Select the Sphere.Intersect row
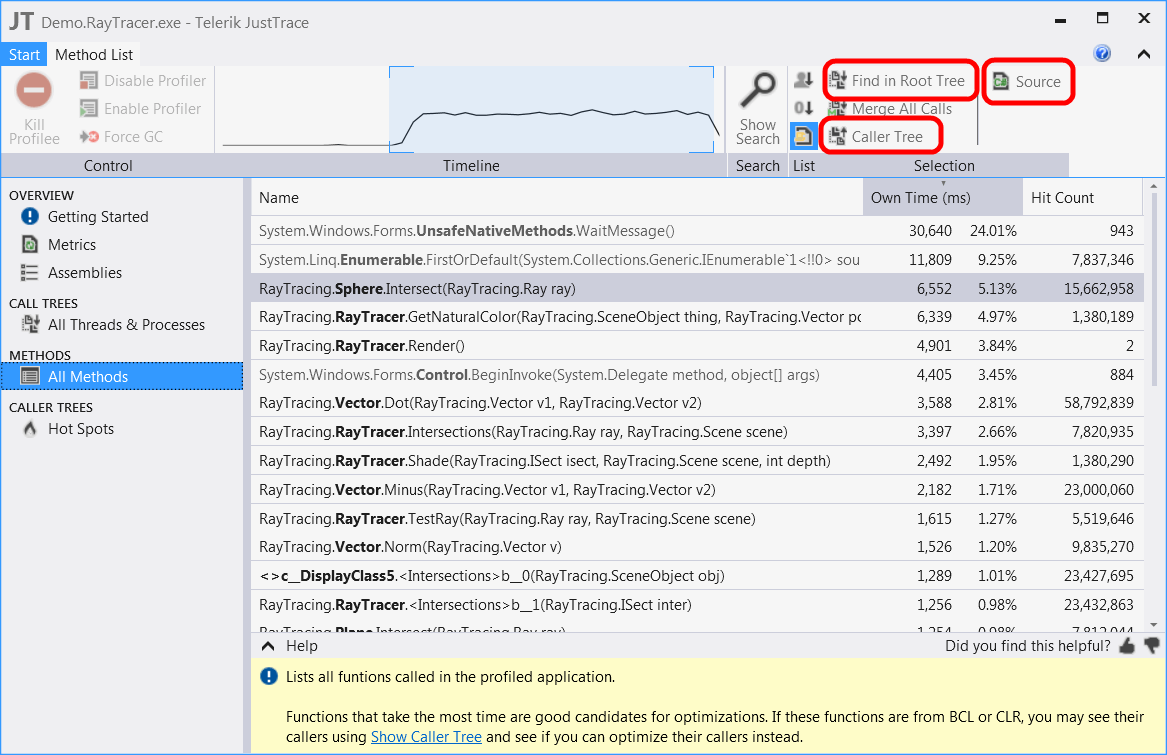This screenshot has width=1167, height=755. 697,288
